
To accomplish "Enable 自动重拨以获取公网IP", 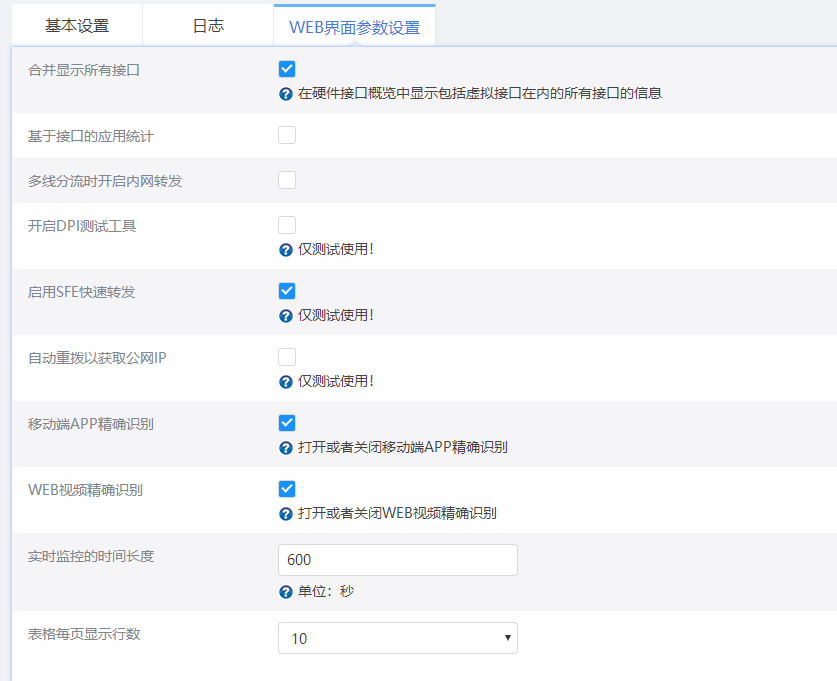I will click(287, 356).
